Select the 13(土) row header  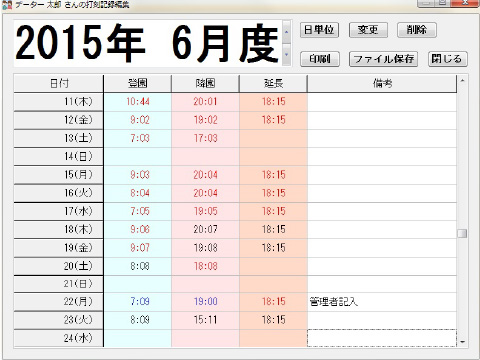[x=58, y=138]
